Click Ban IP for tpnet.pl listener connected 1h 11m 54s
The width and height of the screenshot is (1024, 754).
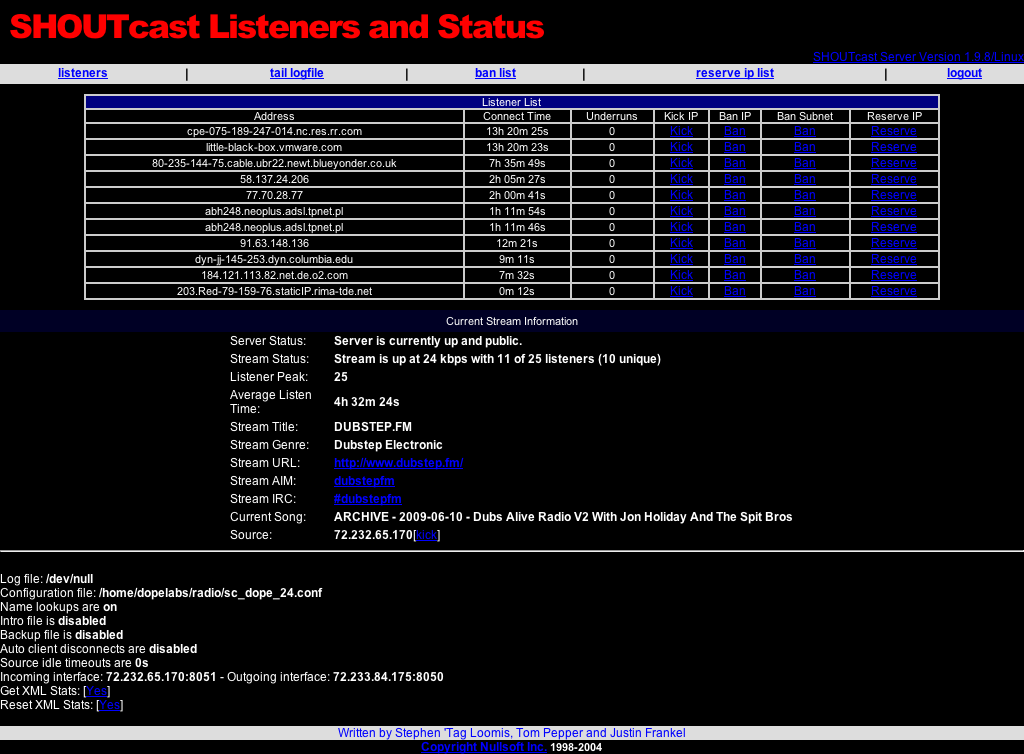pyautogui.click(x=735, y=212)
